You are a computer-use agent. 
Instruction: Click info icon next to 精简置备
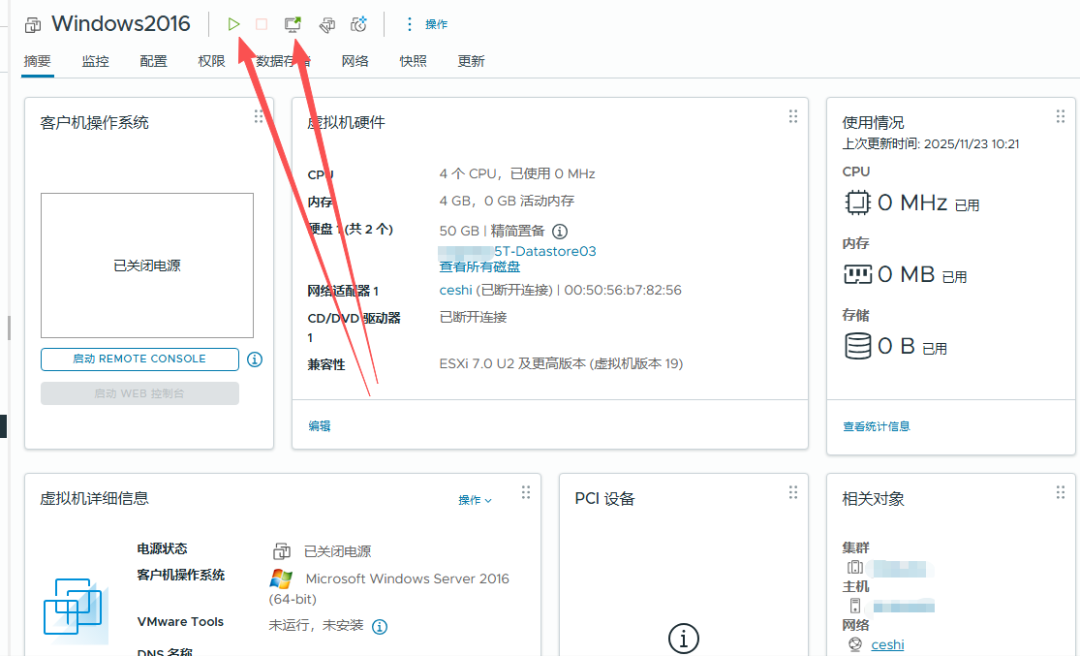tap(560, 231)
